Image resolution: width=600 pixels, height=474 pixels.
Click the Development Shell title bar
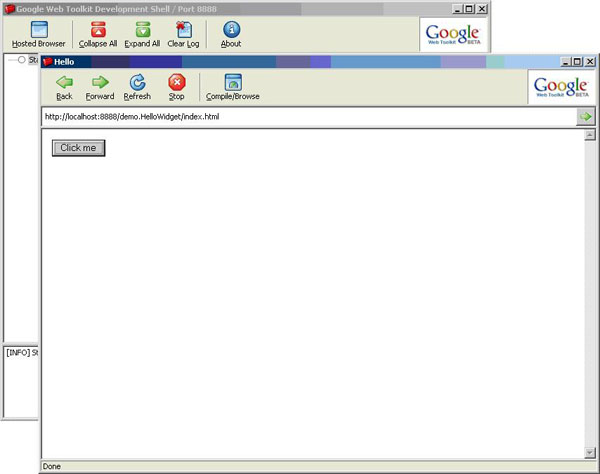[x=200, y=8]
